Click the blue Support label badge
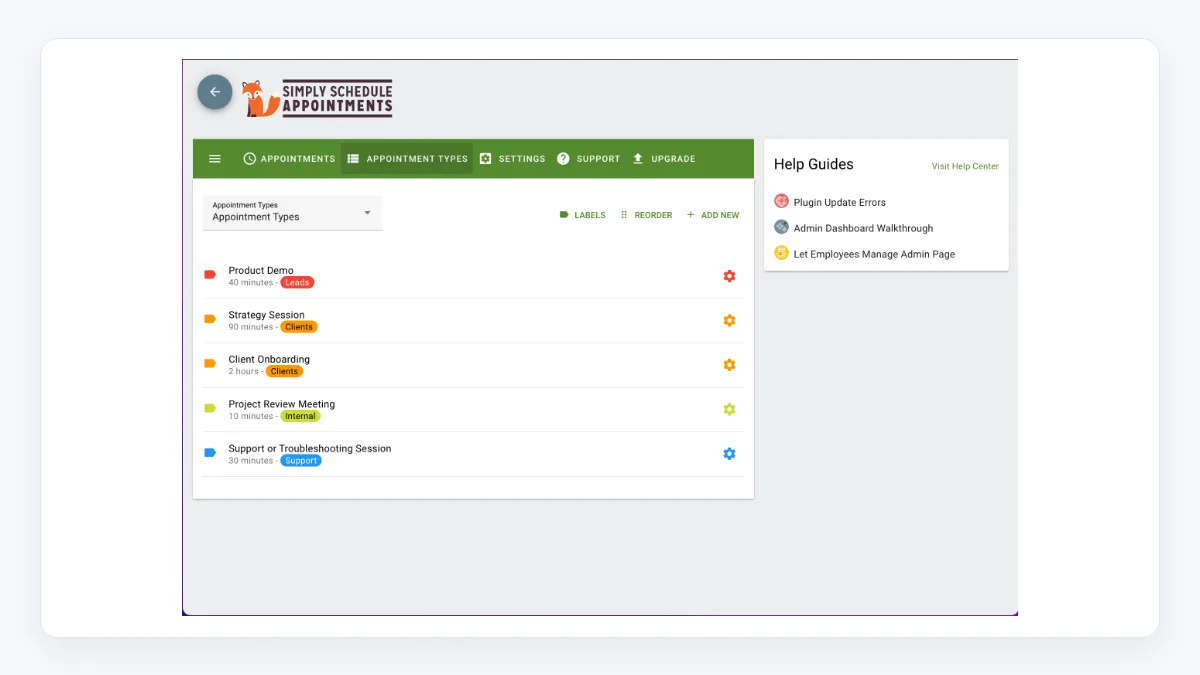1200x675 pixels. (301, 461)
